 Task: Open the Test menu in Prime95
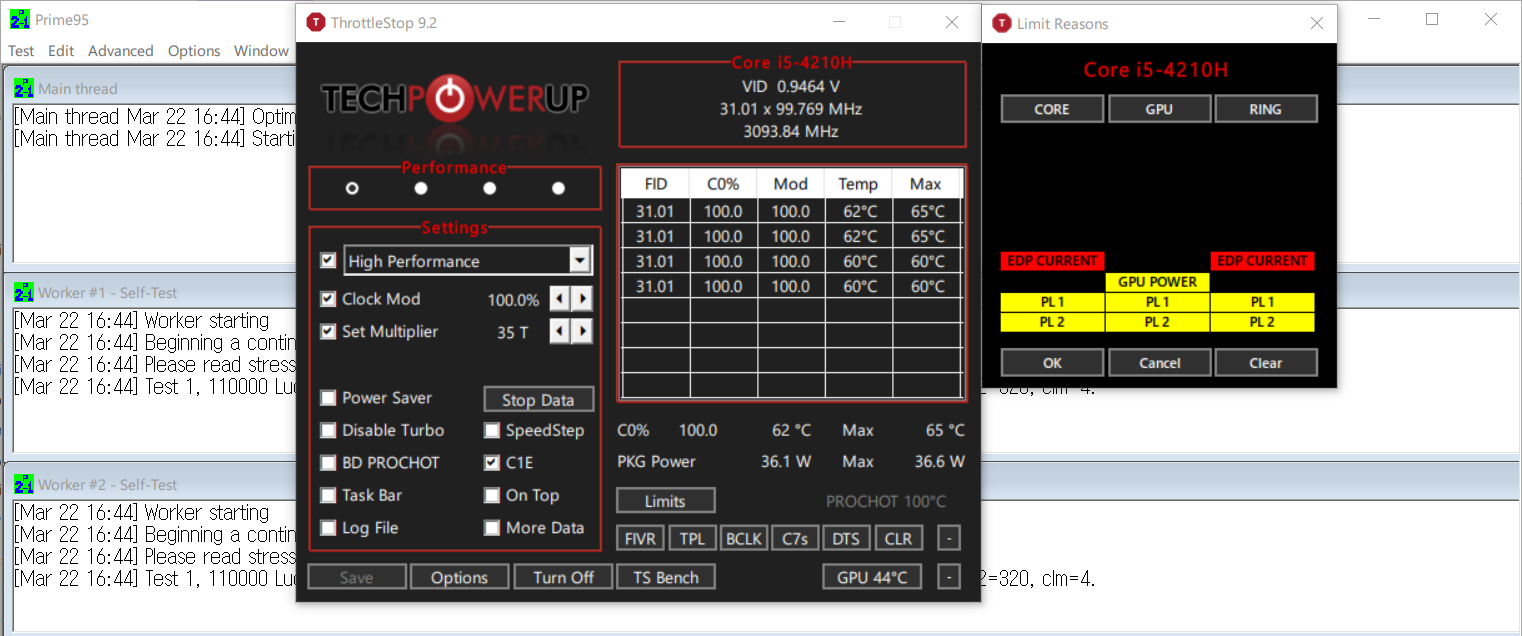21,51
